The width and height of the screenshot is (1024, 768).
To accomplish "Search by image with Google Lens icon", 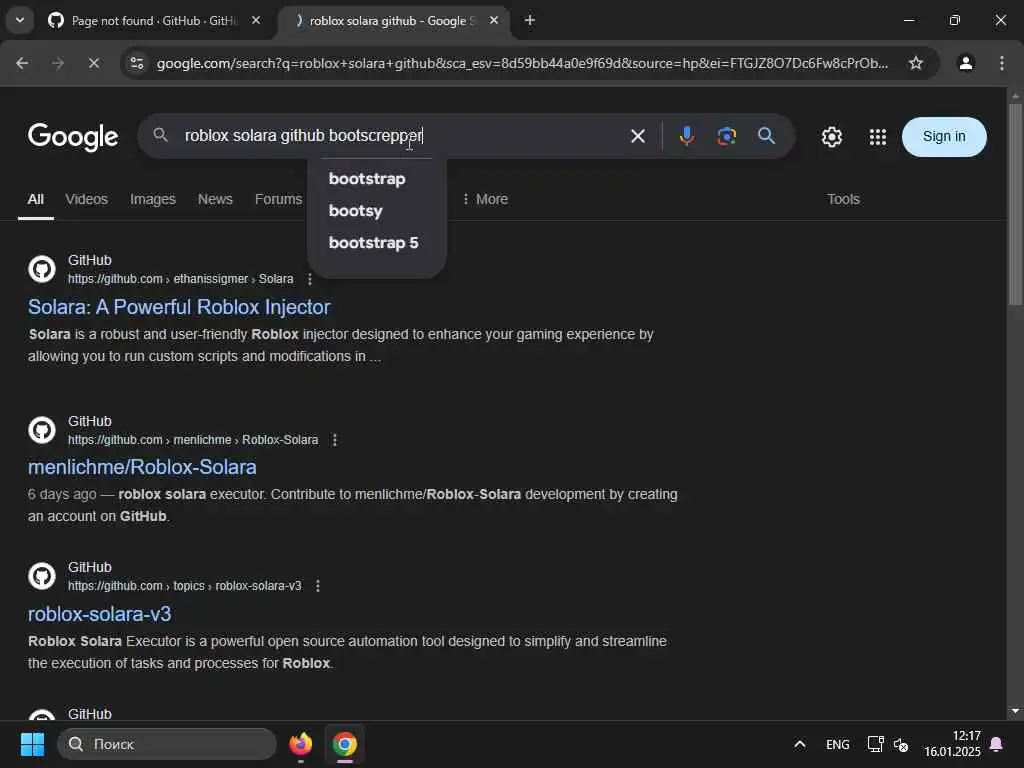I will click(x=726, y=136).
